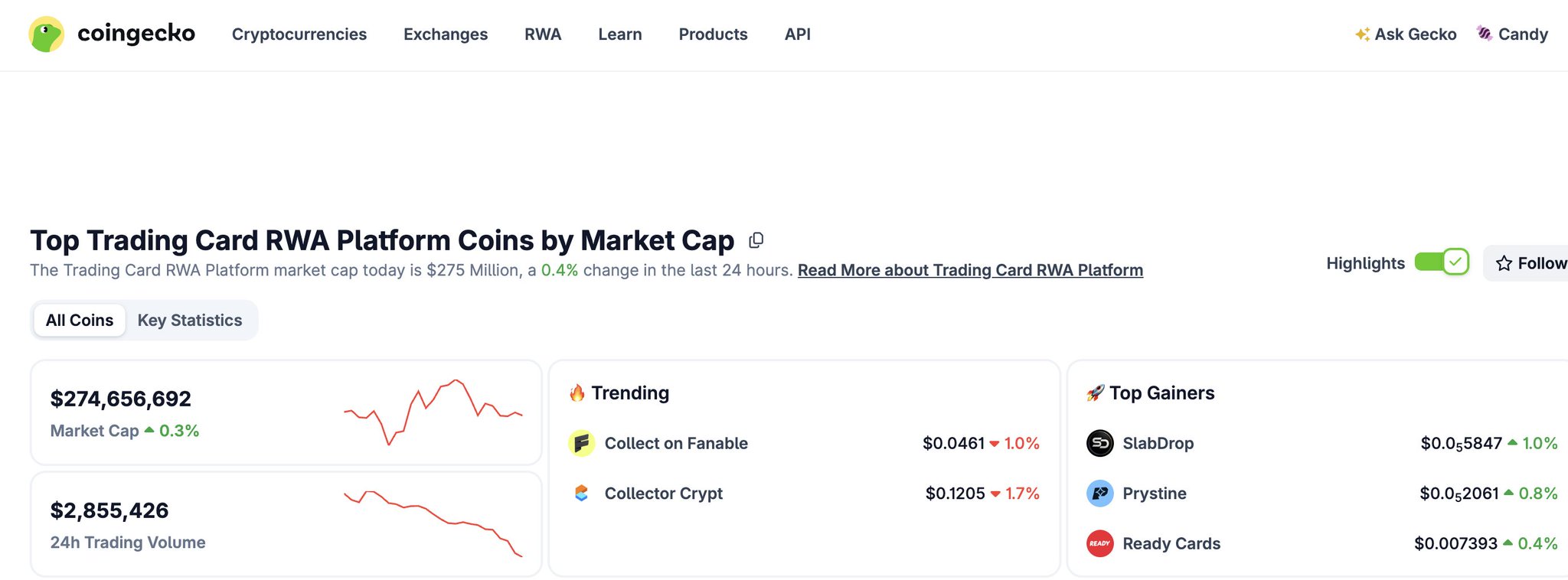
Task: Toggle the Highlights switch off
Action: [1442, 262]
